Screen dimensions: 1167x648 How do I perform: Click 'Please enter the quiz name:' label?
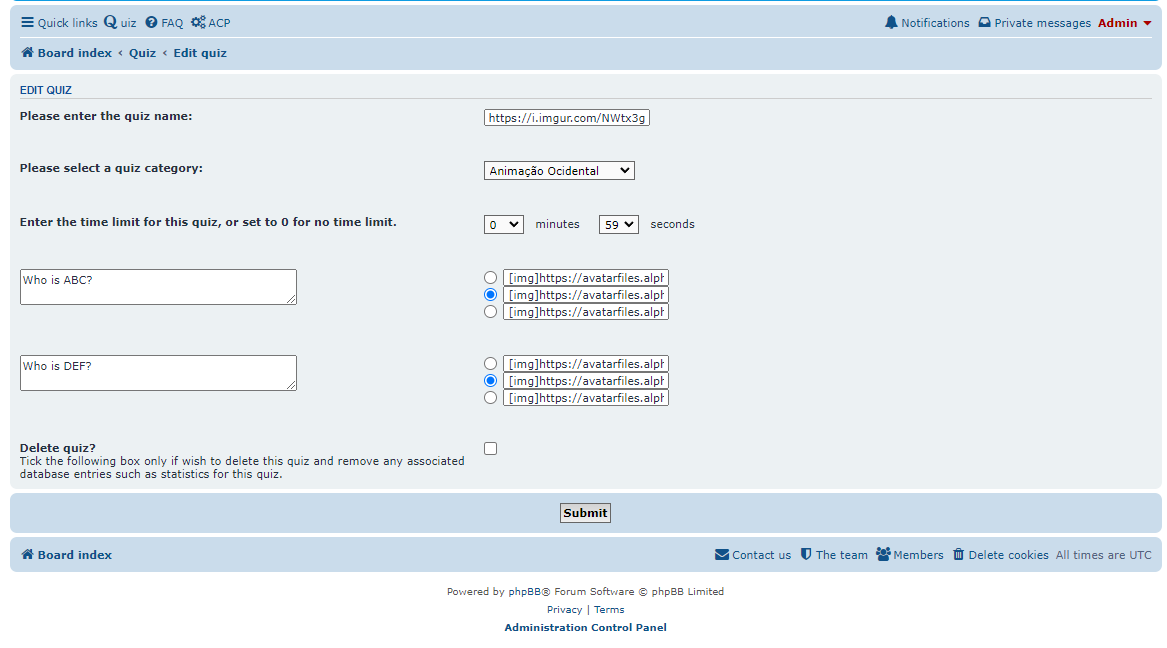coord(106,116)
